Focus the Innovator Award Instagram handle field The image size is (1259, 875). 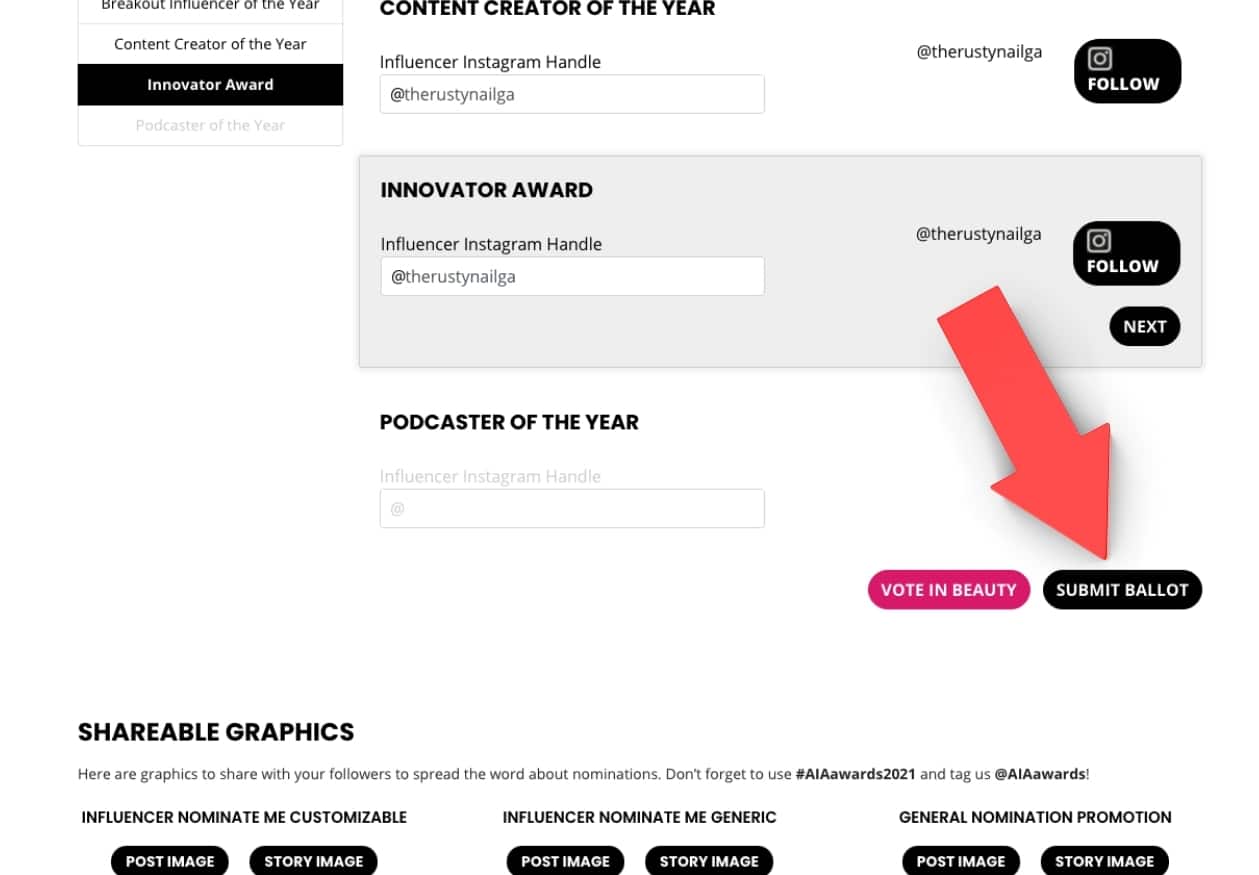pyautogui.click(x=572, y=276)
